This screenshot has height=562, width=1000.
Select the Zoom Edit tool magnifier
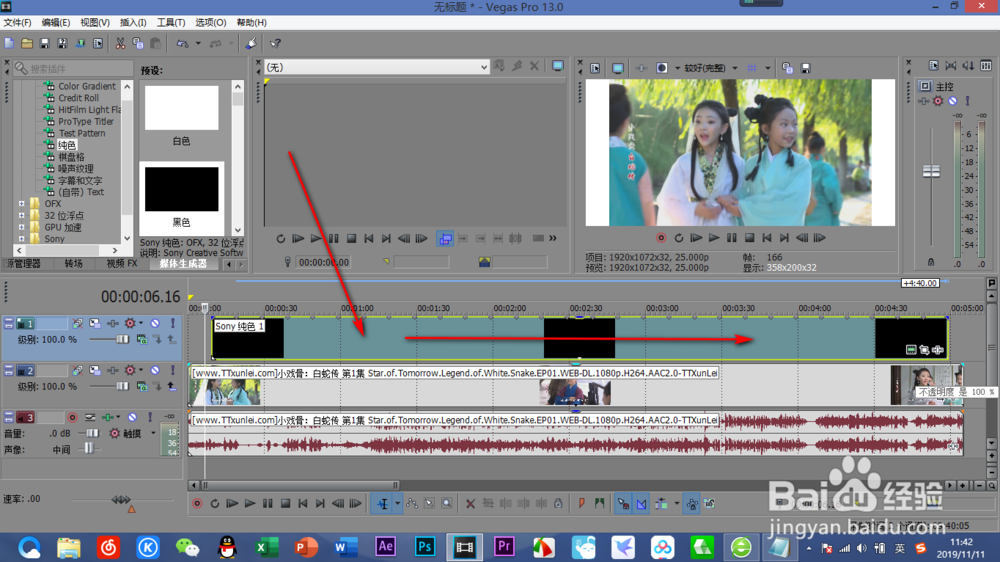pos(447,504)
